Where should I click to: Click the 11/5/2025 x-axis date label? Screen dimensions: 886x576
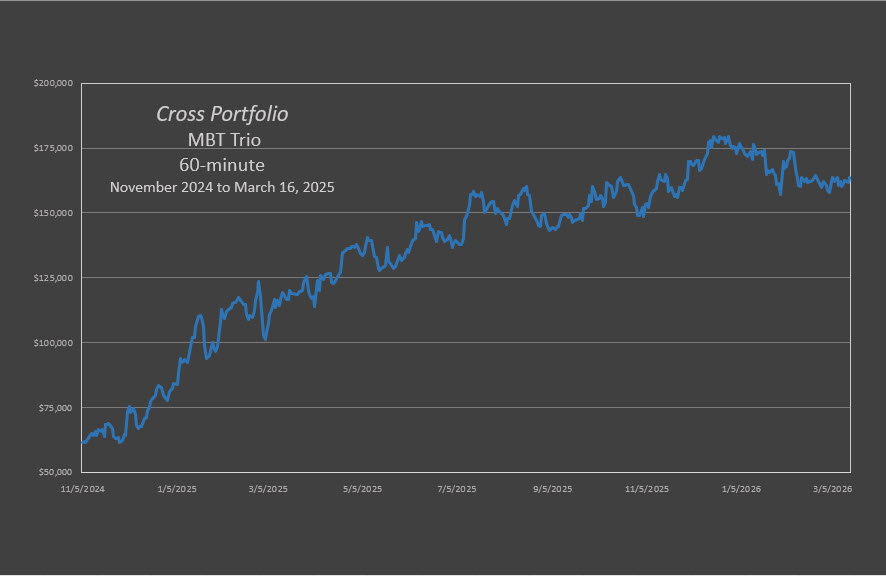(x=645, y=490)
